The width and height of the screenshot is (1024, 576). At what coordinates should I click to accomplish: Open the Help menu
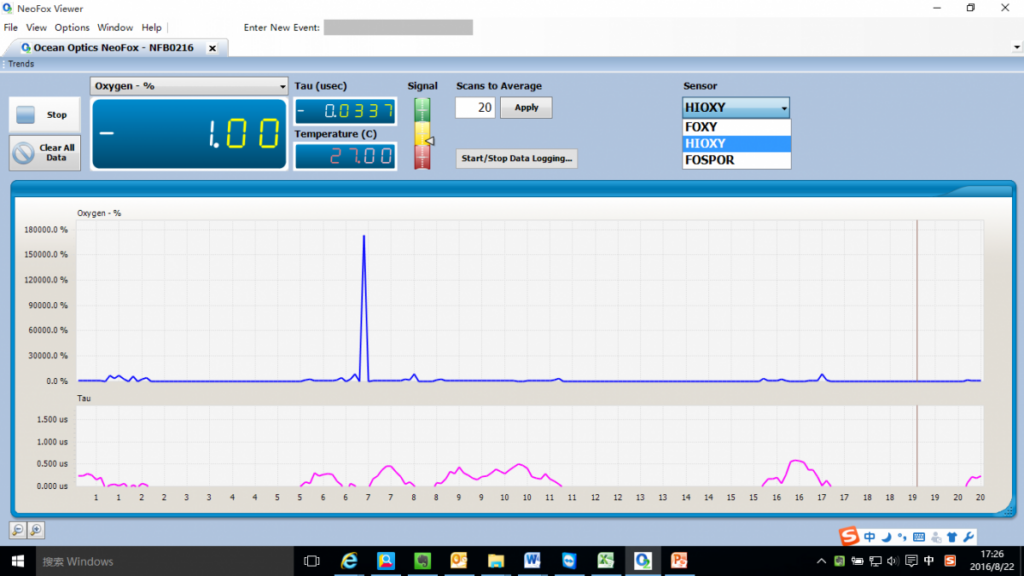[152, 27]
